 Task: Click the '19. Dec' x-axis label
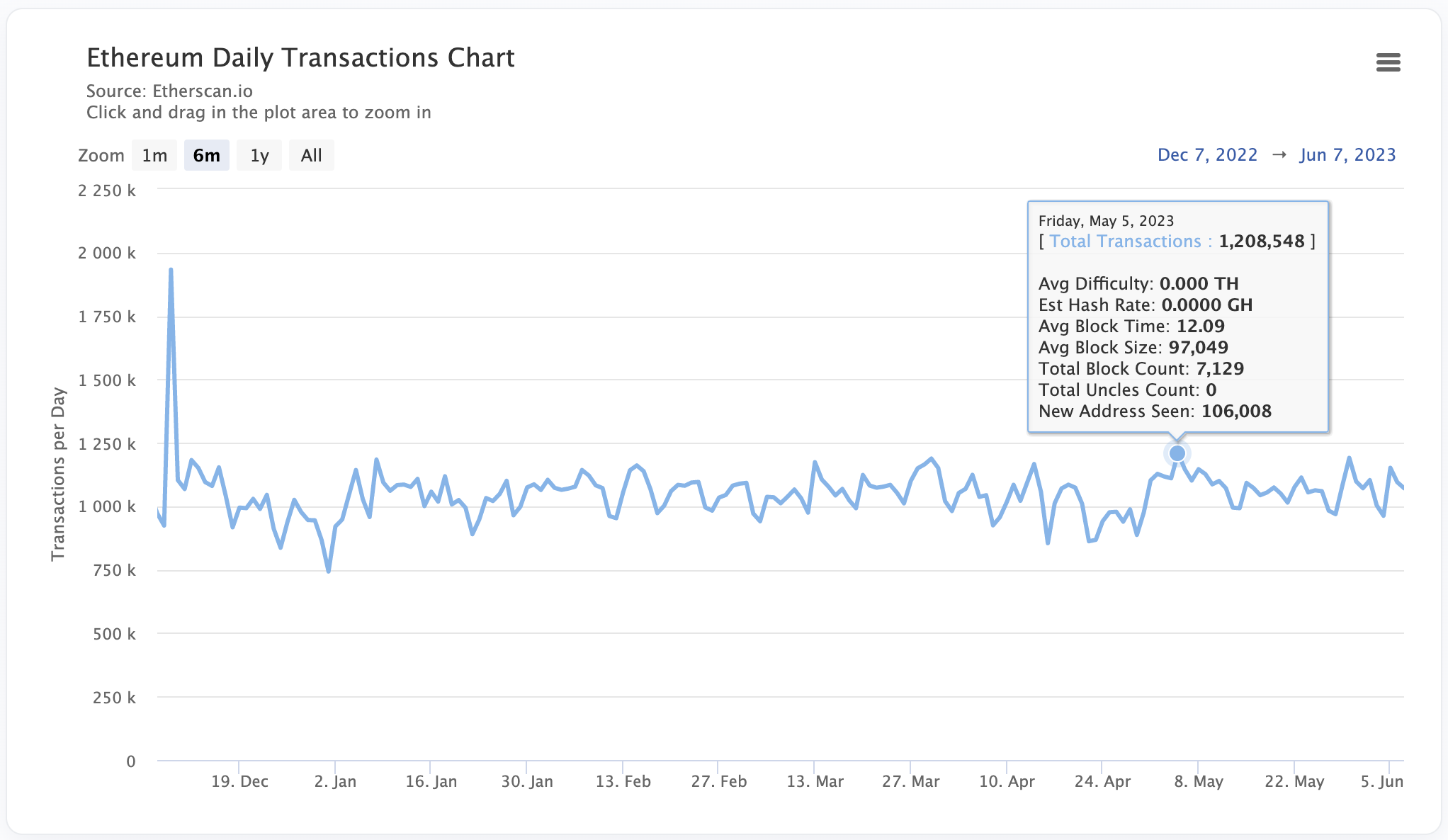[239, 781]
